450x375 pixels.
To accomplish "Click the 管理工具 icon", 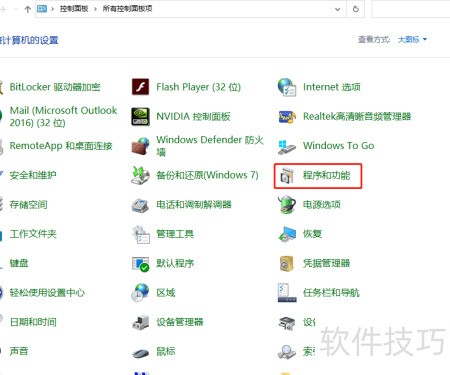I will pos(140,234).
